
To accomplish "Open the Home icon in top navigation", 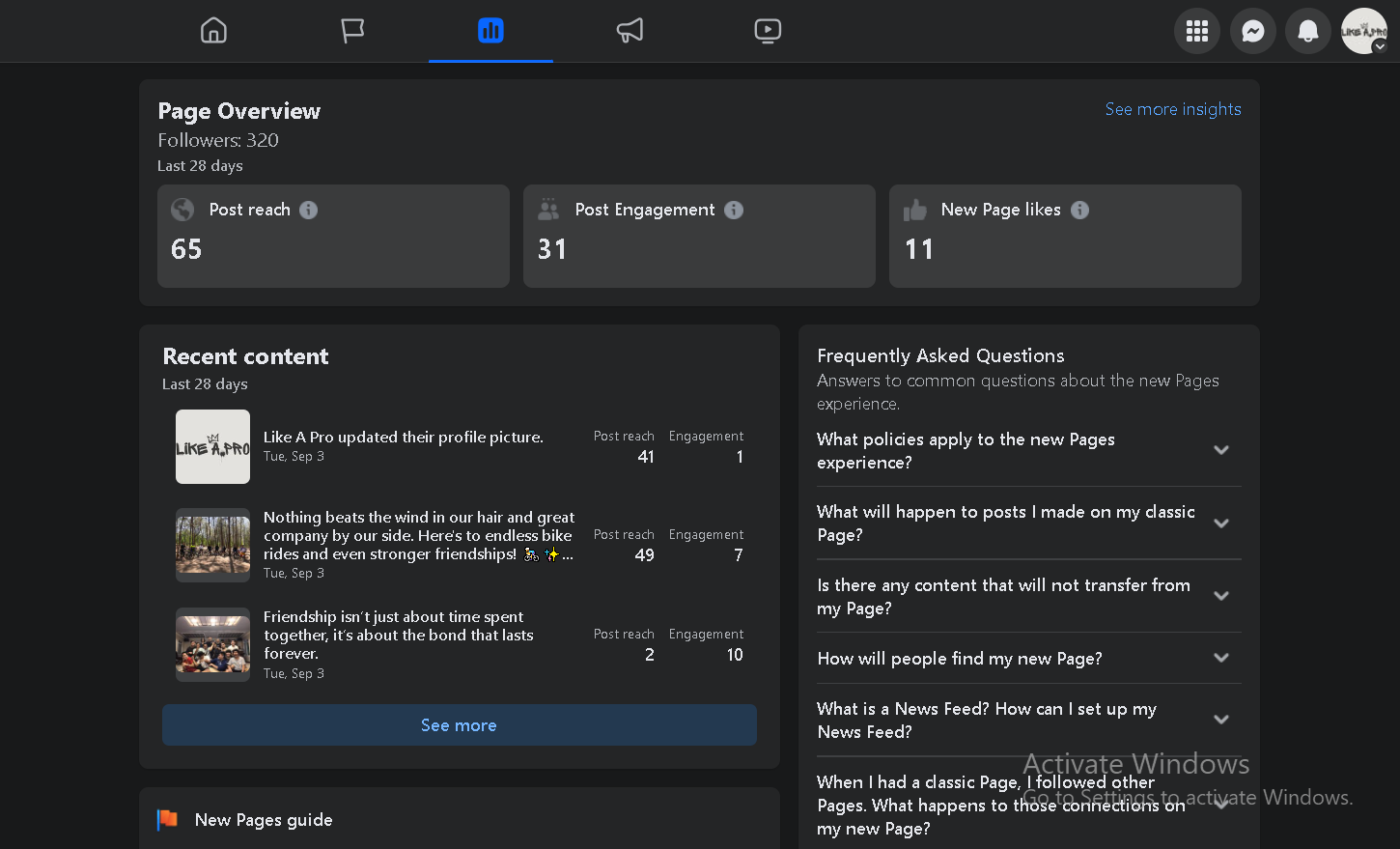I will point(213,31).
